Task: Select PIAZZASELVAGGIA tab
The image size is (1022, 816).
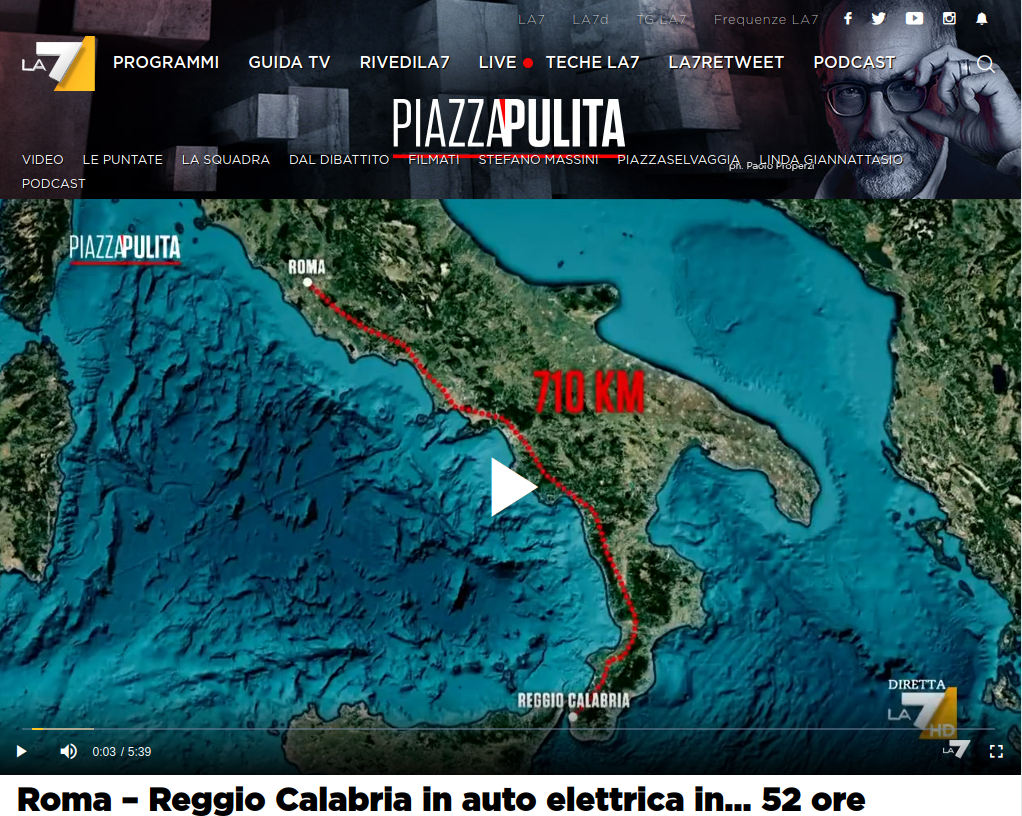Action: 679,160
